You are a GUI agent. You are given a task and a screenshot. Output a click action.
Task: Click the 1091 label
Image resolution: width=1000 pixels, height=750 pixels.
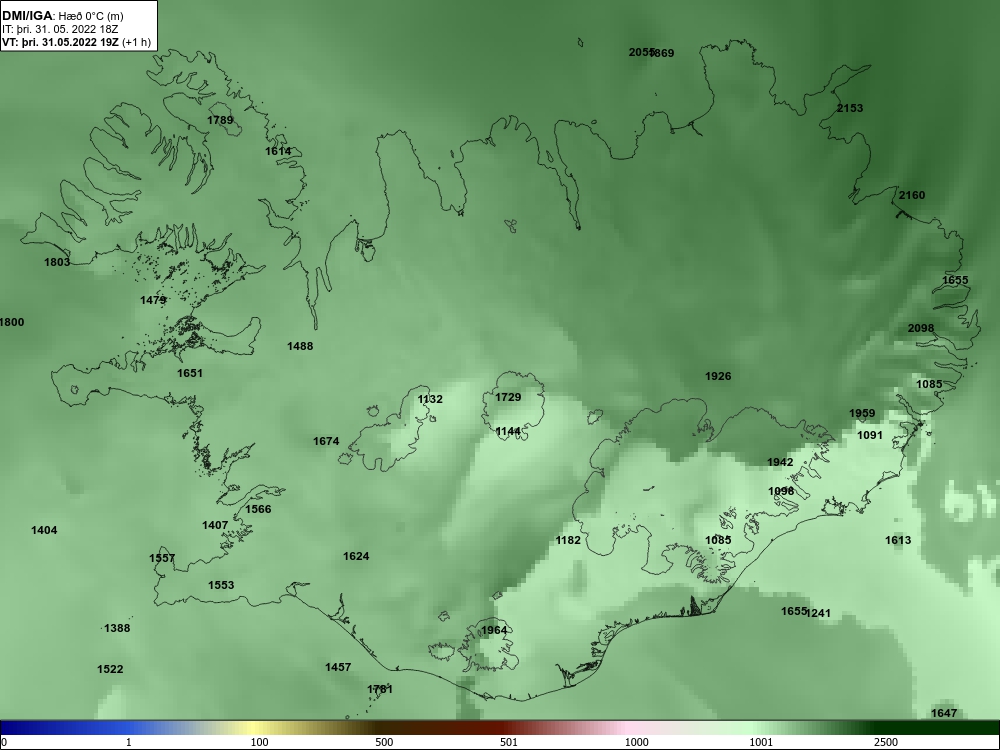[870, 435]
